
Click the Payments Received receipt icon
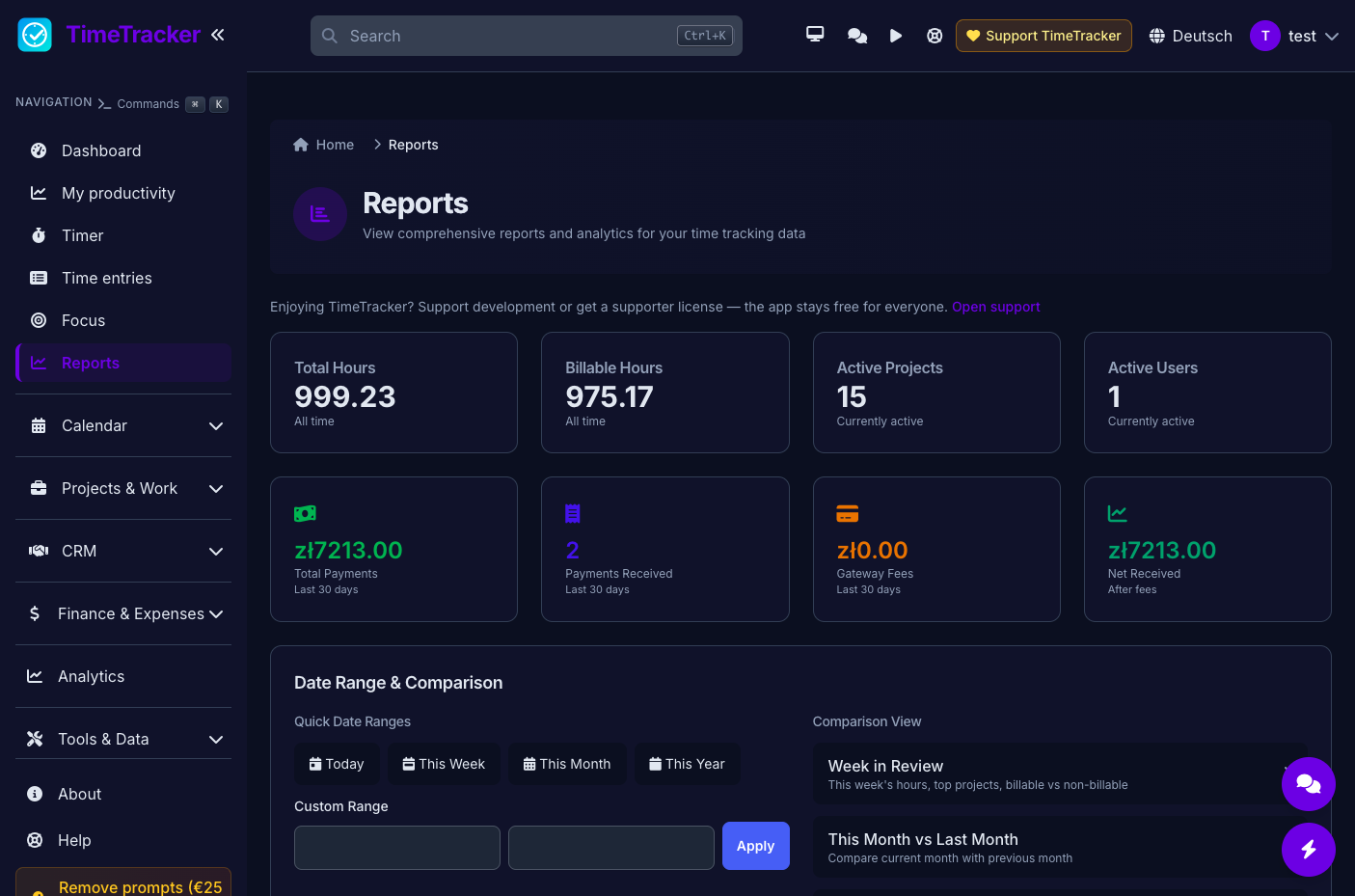(573, 514)
